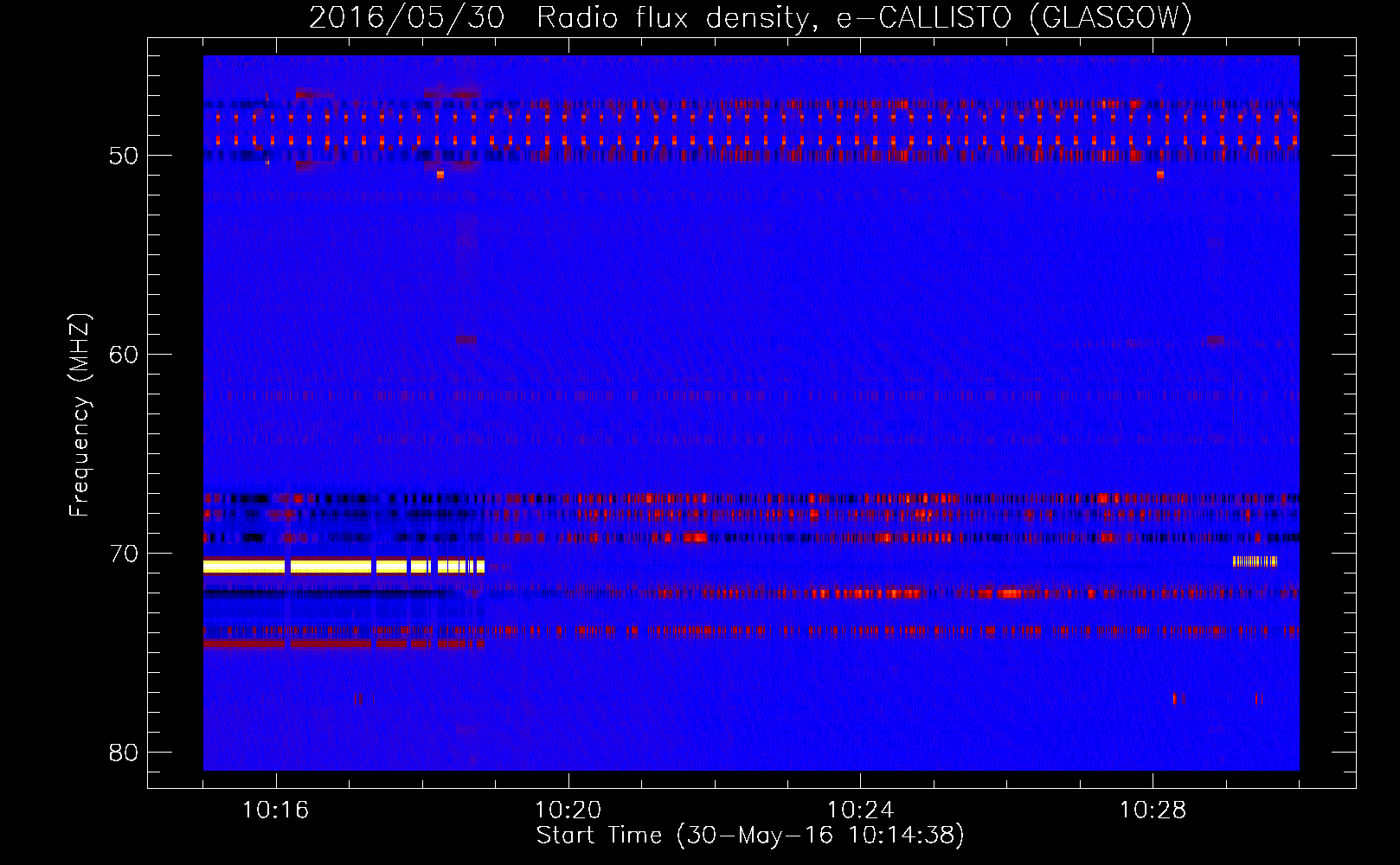Click the 10:16 time axis tick label
This screenshot has height=865, width=1400.
[x=276, y=811]
